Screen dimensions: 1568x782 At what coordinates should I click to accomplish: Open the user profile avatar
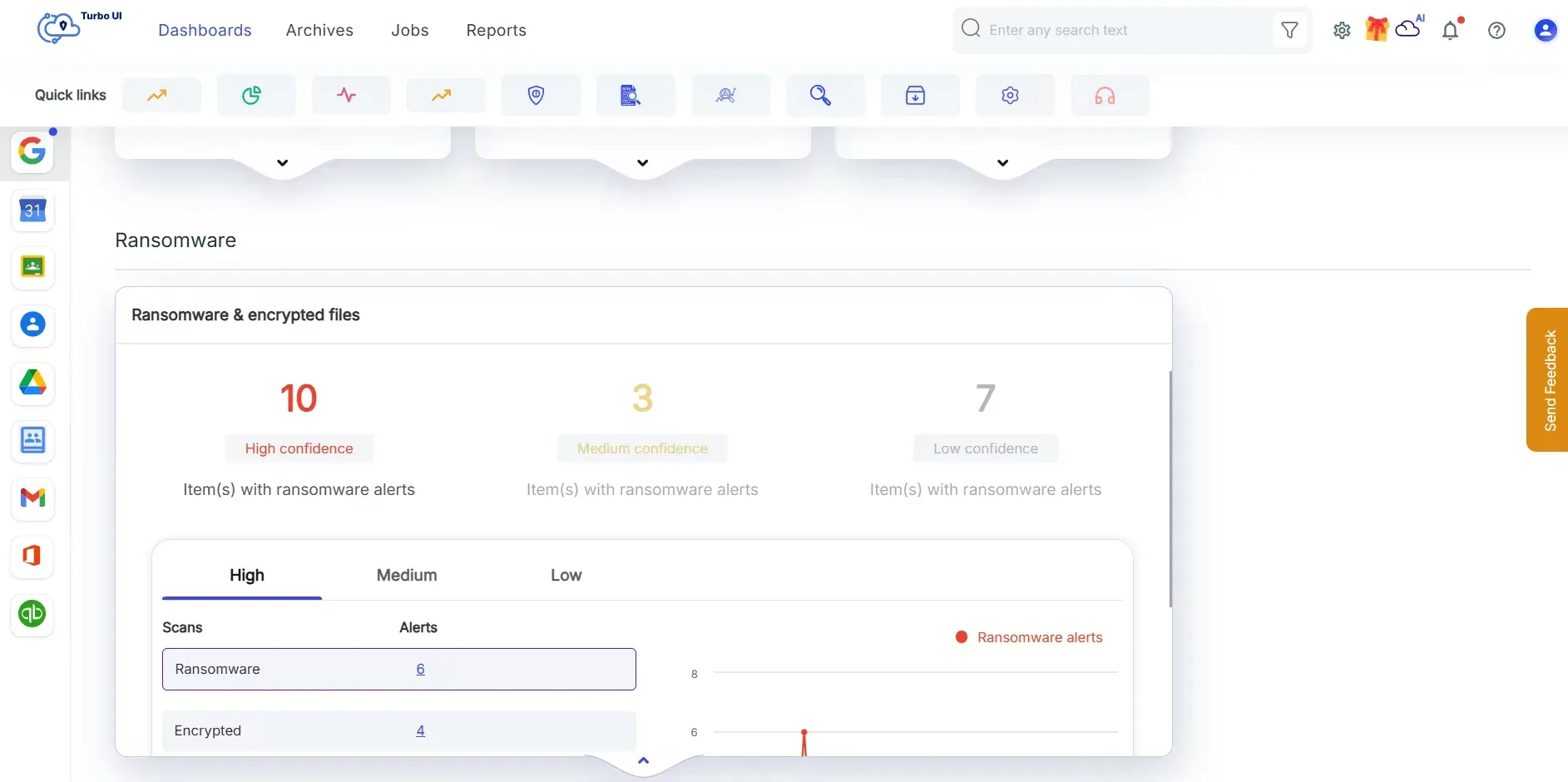click(x=1546, y=31)
